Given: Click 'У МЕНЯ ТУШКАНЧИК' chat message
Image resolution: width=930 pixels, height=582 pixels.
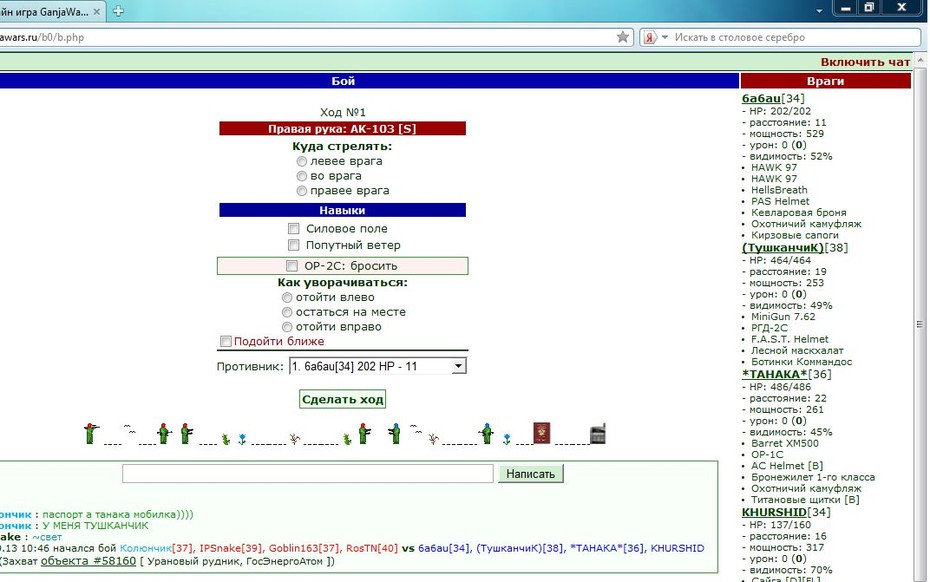Looking at the screenshot, I should pyautogui.click(x=95, y=526).
